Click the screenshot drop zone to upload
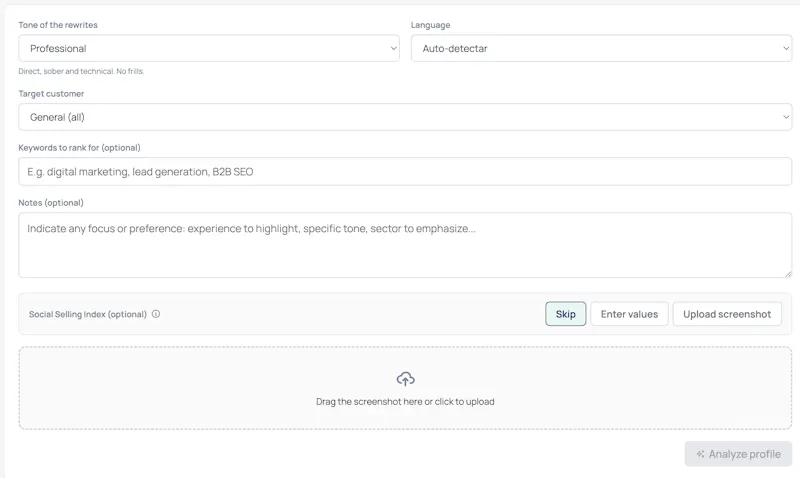The image size is (800, 478). tap(405, 388)
